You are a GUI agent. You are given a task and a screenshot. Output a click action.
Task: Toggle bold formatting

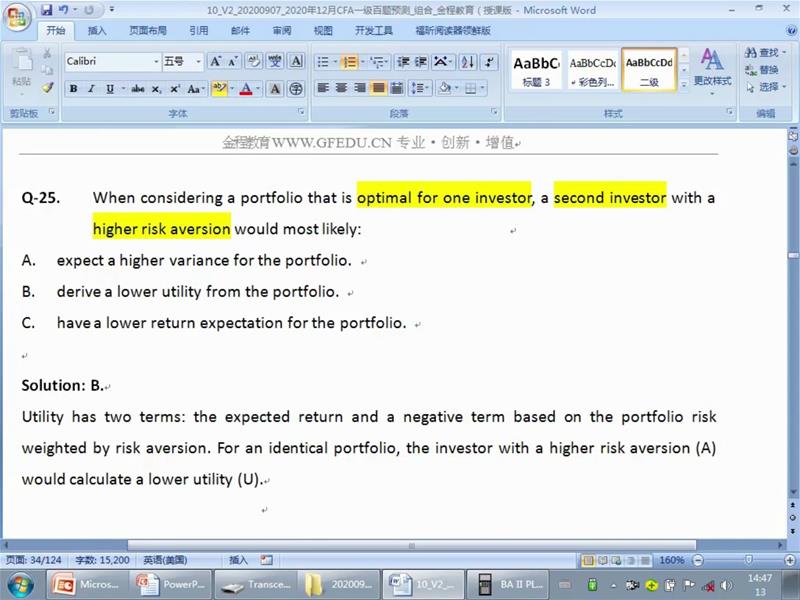point(73,89)
